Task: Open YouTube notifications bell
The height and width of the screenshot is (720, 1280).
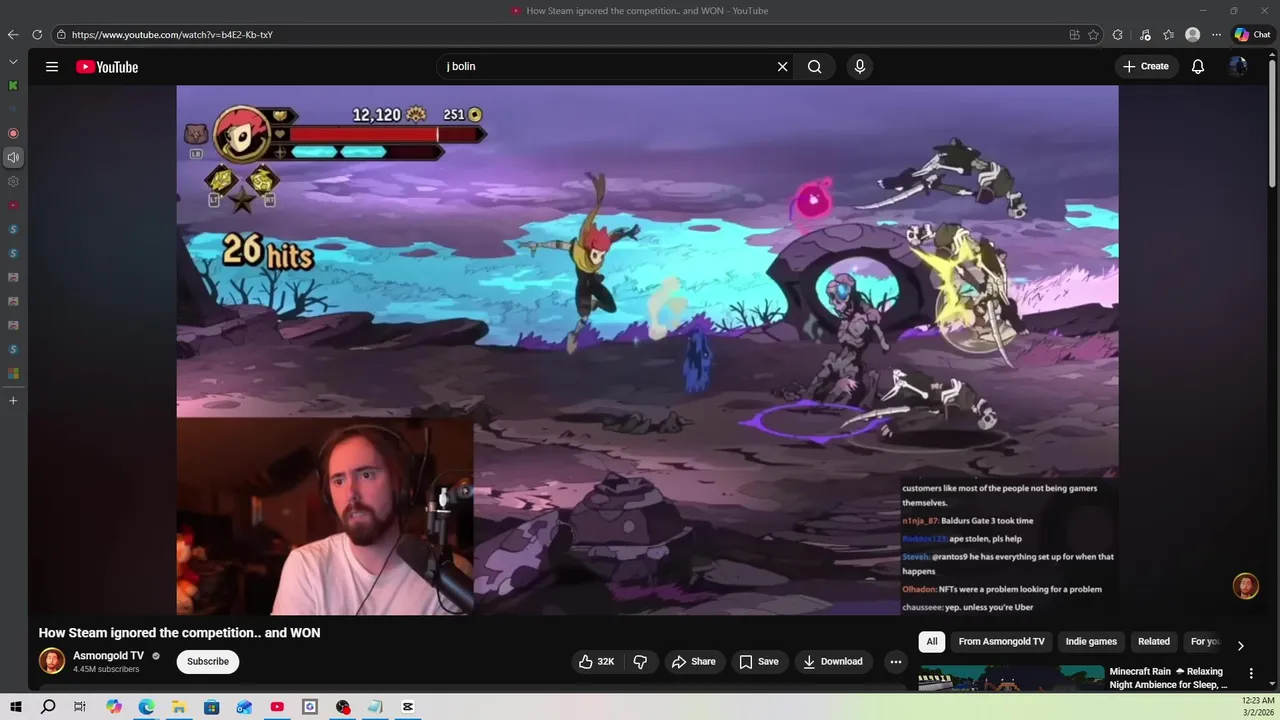Action: 1198,67
